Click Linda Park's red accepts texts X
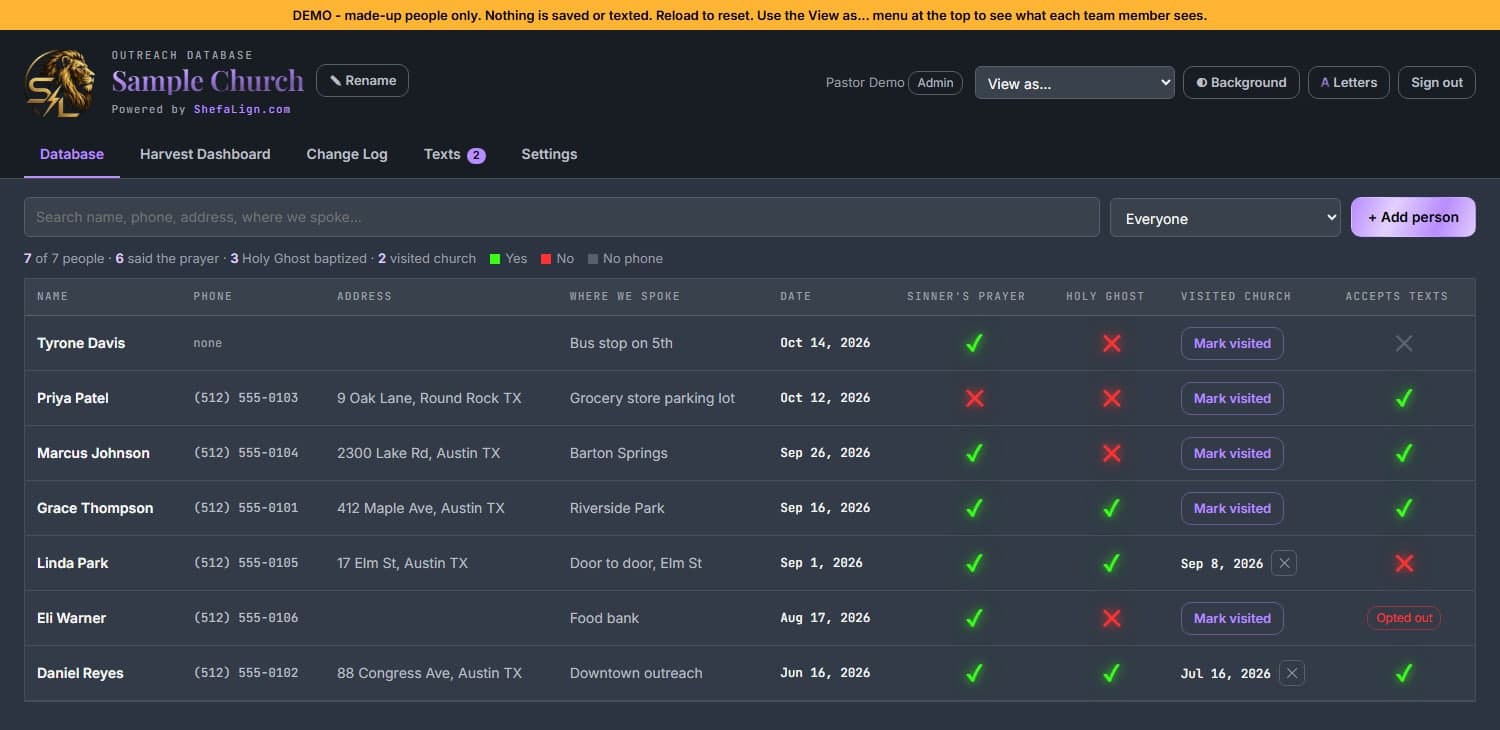The image size is (1500, 730). click(x=1404, y=563)
